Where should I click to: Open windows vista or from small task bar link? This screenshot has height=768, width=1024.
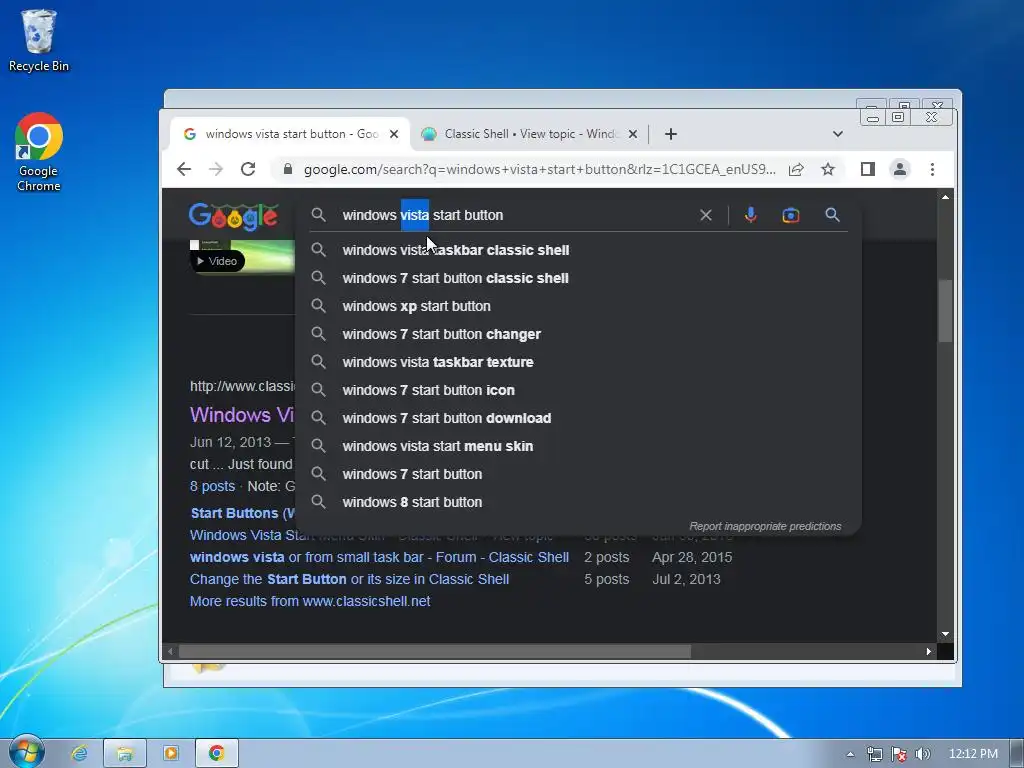tap(379, 558)
